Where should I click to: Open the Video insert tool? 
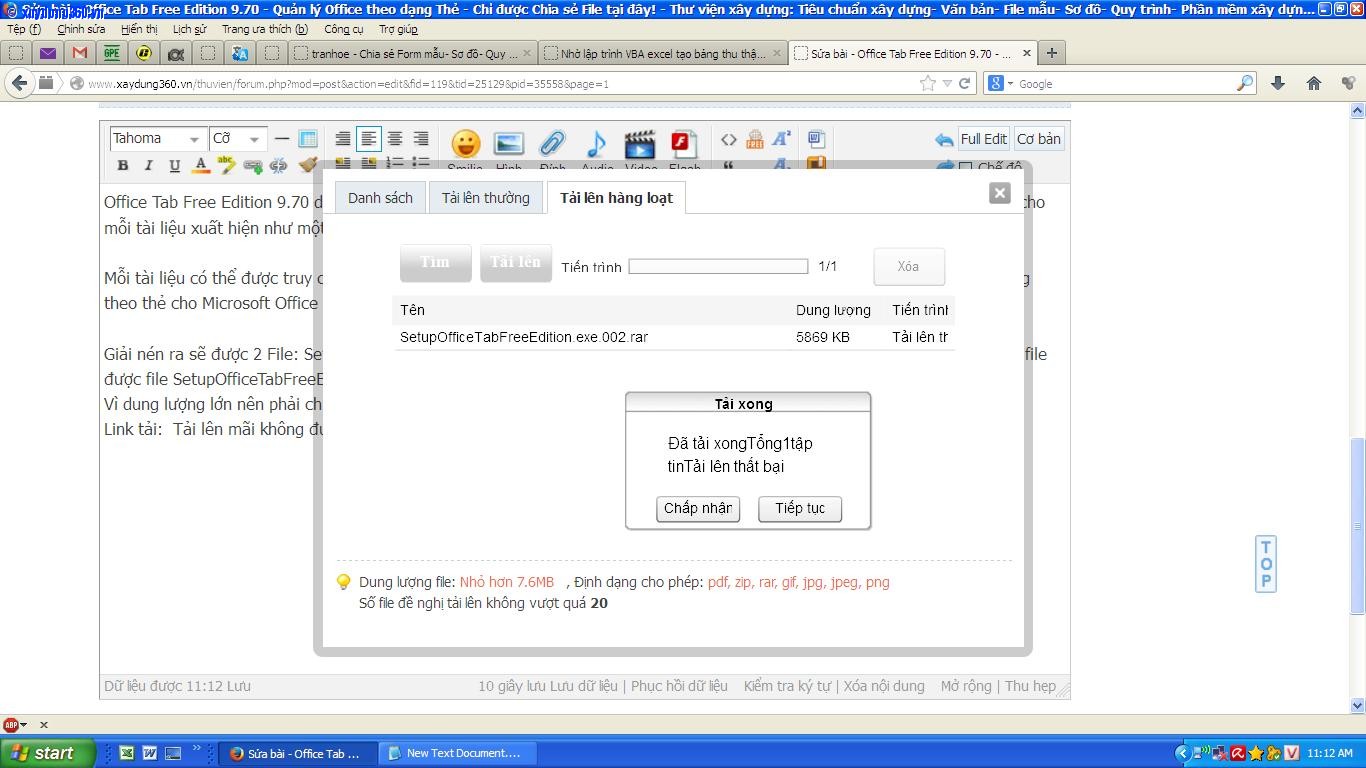click(640, 145)
